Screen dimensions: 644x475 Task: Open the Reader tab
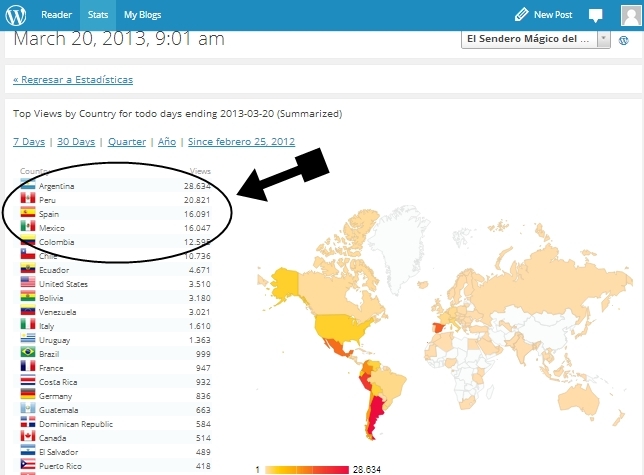click(56, 15)
